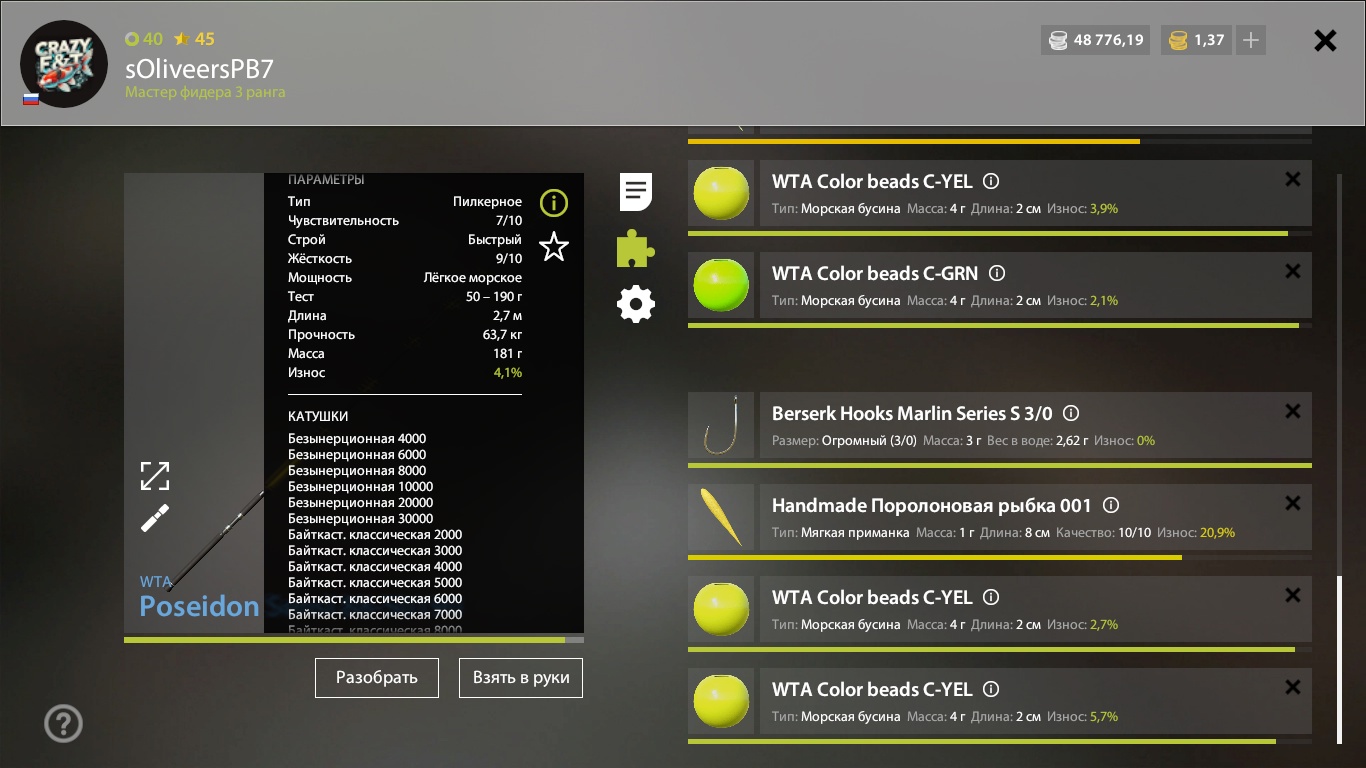Click the Russian flag icon

click(31, 99)
